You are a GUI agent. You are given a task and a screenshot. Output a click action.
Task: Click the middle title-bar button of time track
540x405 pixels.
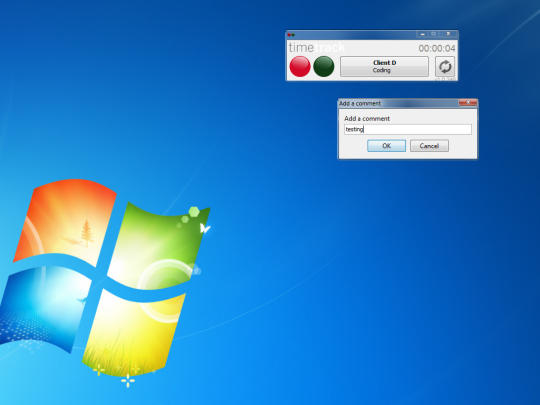434,34
